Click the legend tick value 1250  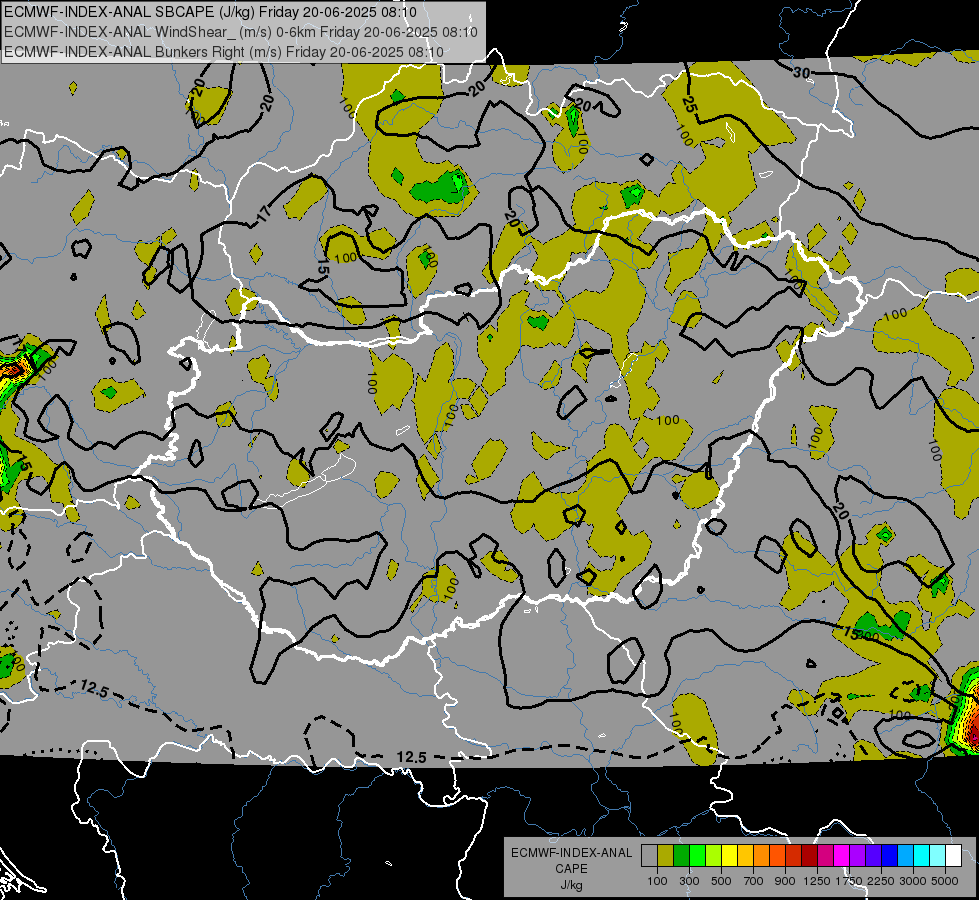click(817, 881)
